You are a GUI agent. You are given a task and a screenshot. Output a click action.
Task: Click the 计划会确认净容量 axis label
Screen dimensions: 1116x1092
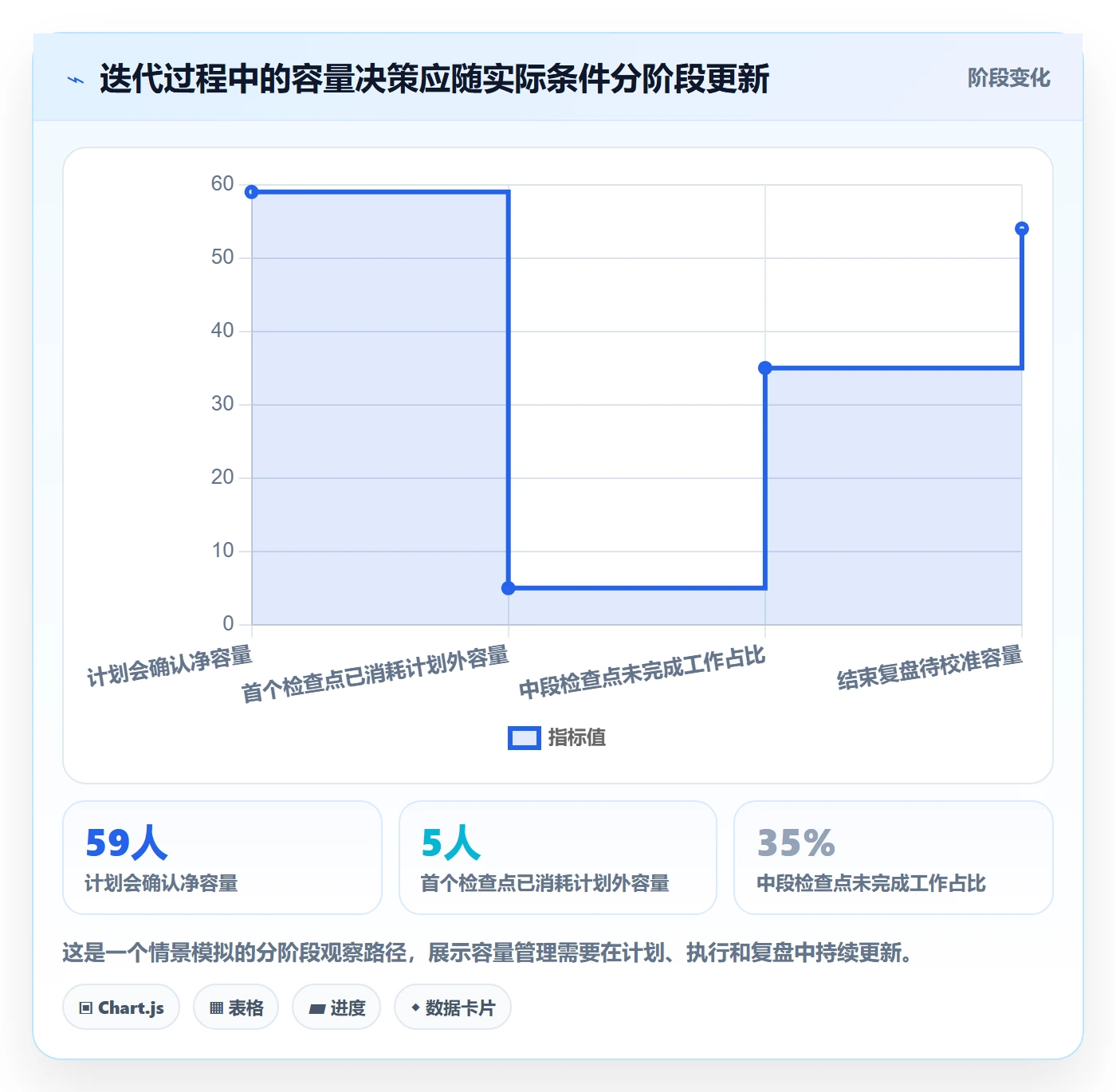coord(170,666)
